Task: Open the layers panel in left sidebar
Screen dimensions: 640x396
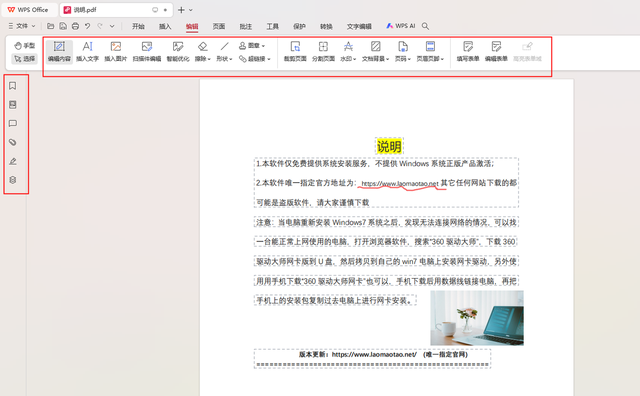Action: pyautogui.click(x=13, y=180)
